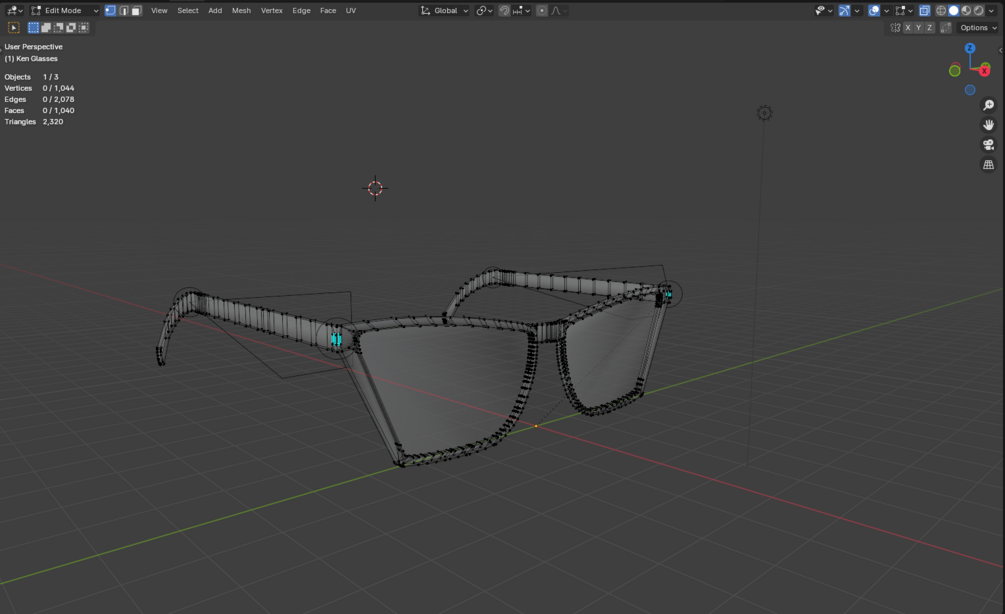
Task: Click the Z axis on navigation gizmo
Action: click(970, 48)
